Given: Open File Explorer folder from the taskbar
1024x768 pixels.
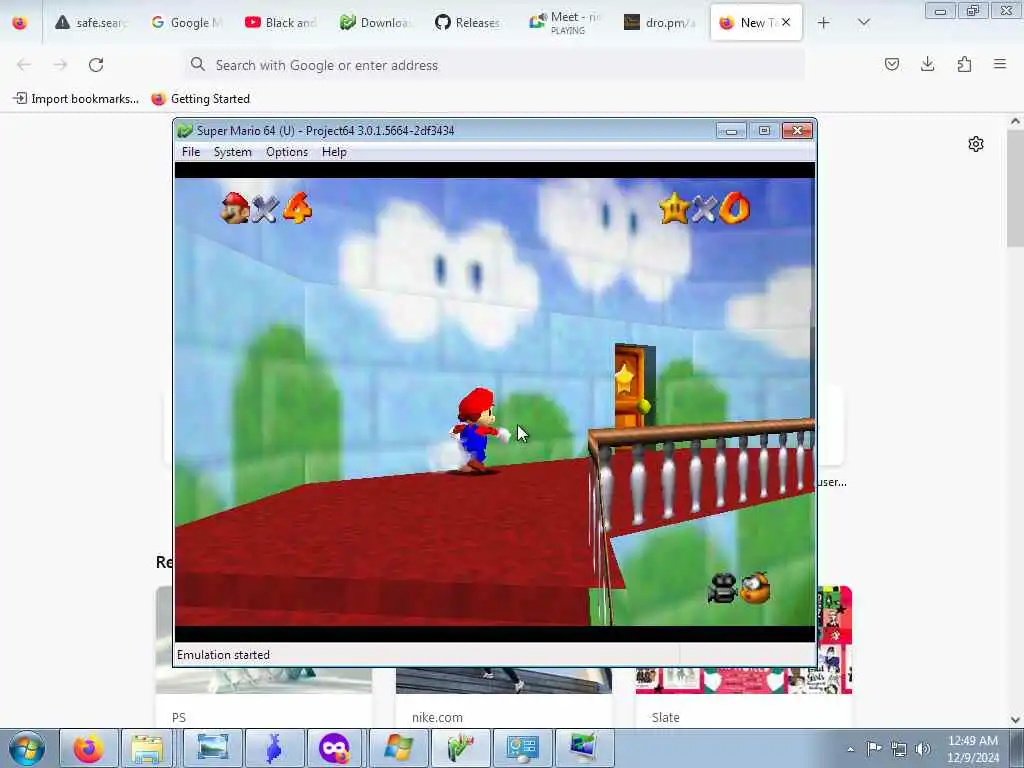Looking at the screenshot, I should coord(148,748).
